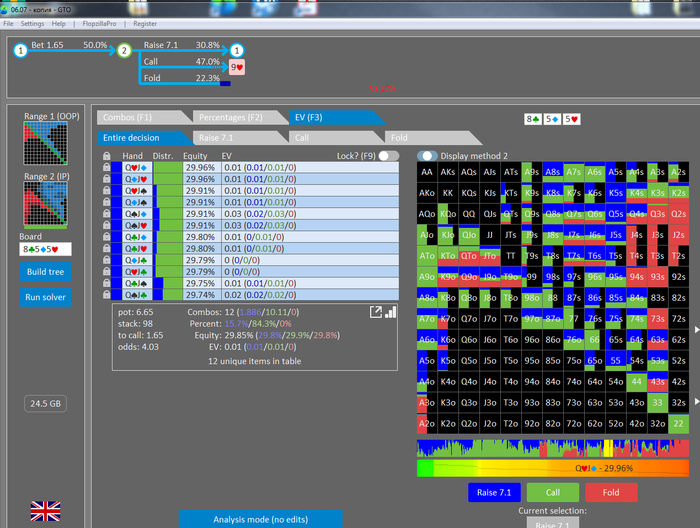This screenshot has height=528, width=700.
Task: Click the pop-out window icon in the stats box
Action: tap(375, 312)
